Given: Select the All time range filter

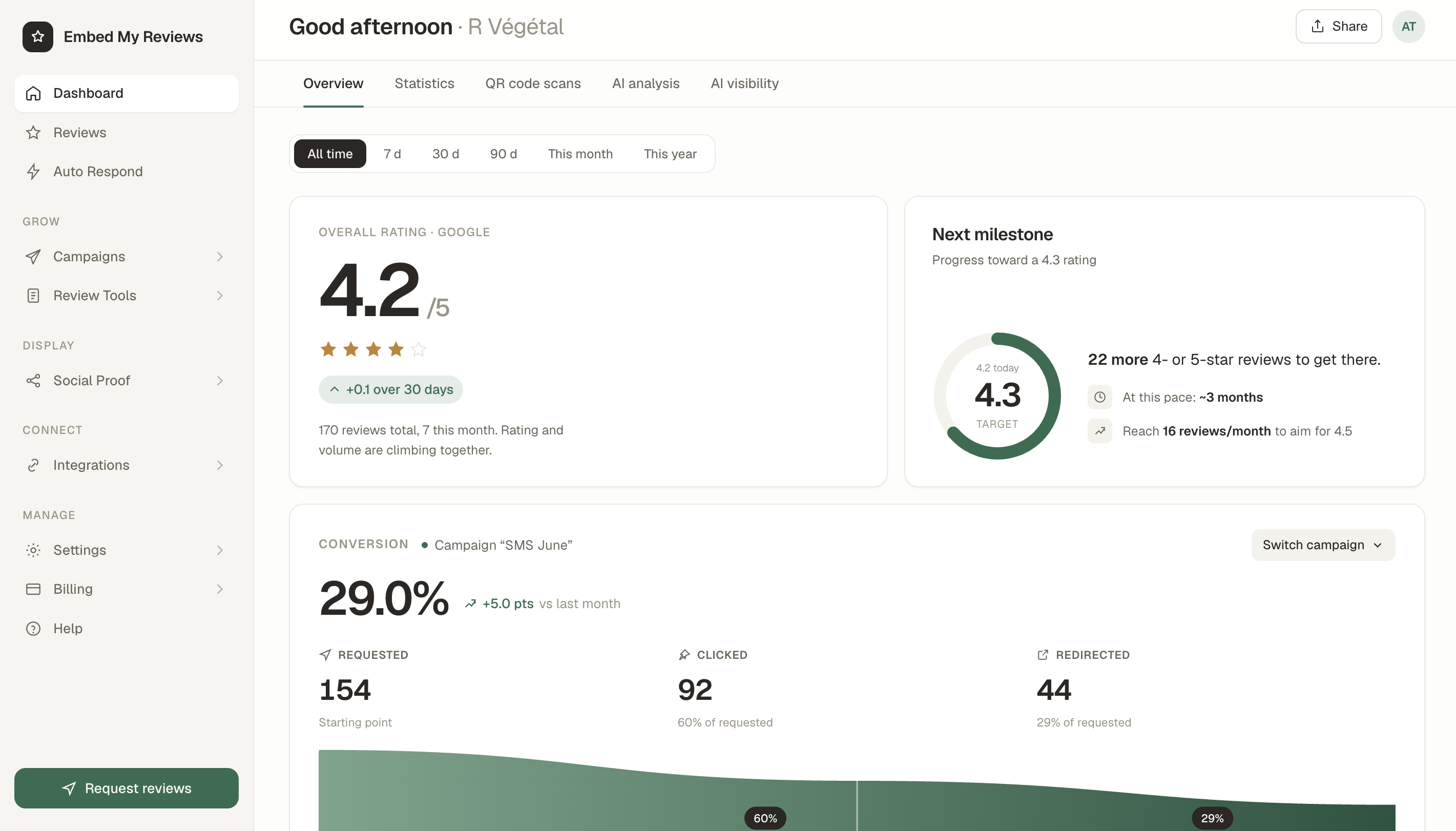Looking at the screenshot, I should point(330,154).
